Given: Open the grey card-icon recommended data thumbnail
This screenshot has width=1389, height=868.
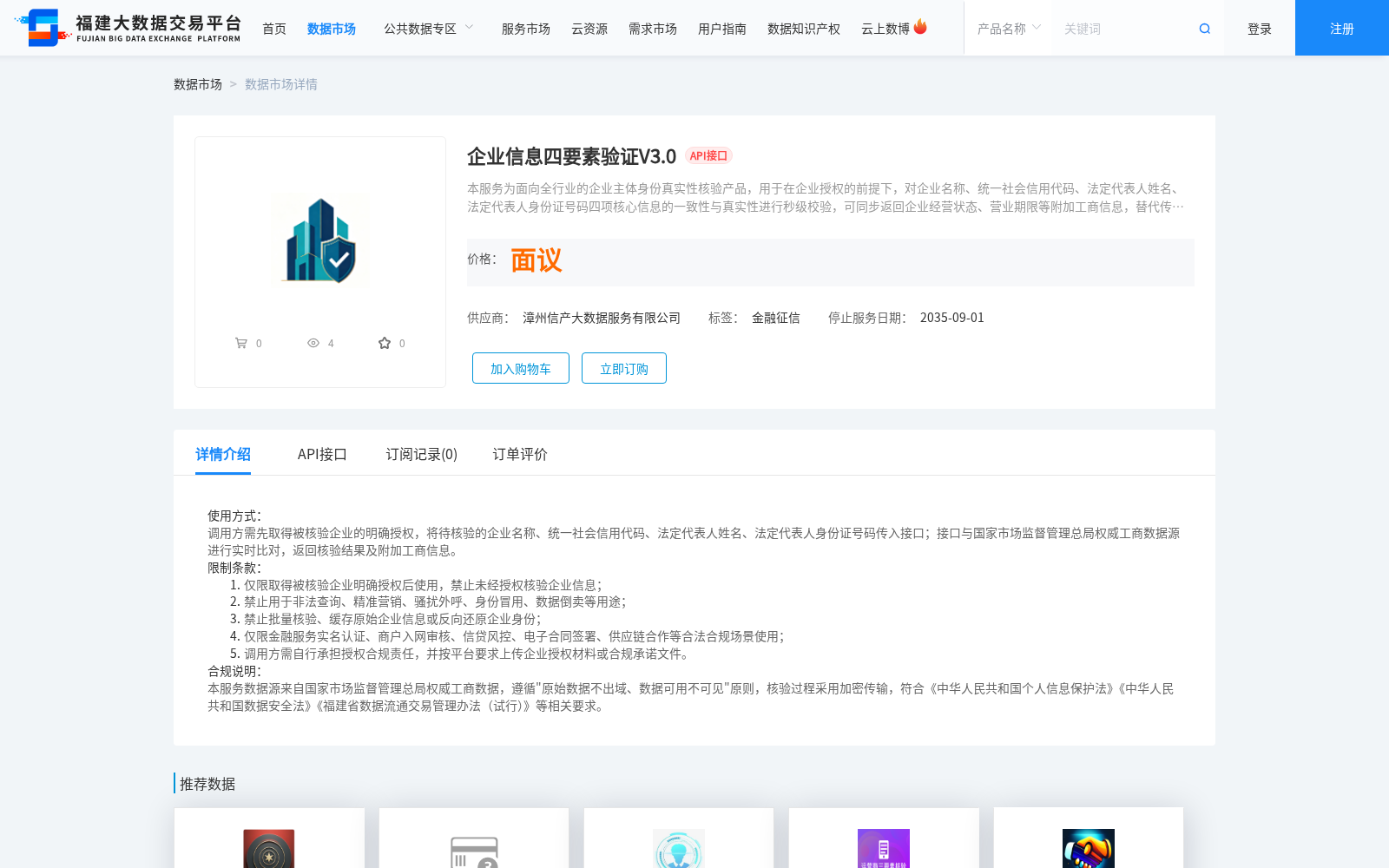Looking at the screenshot, I should 474,851.
